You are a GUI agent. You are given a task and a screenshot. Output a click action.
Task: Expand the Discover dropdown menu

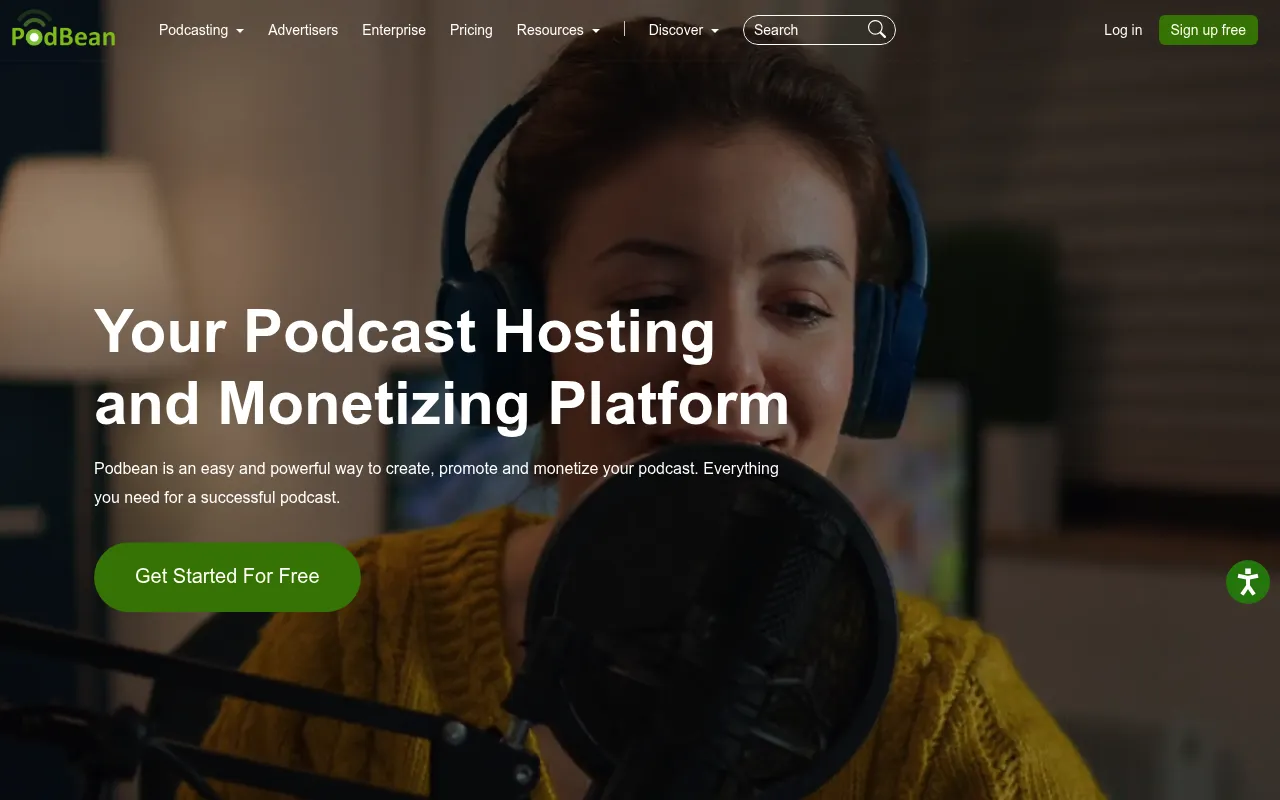684,30
